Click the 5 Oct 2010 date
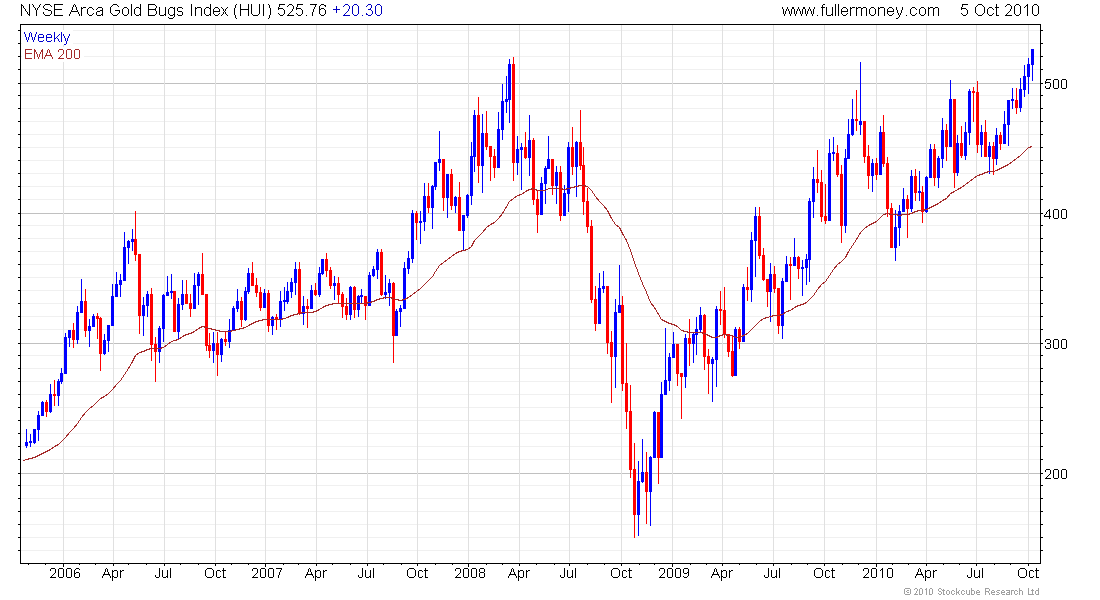The height and width of the screenshot is (600, 1100). tap(1000, 11)
